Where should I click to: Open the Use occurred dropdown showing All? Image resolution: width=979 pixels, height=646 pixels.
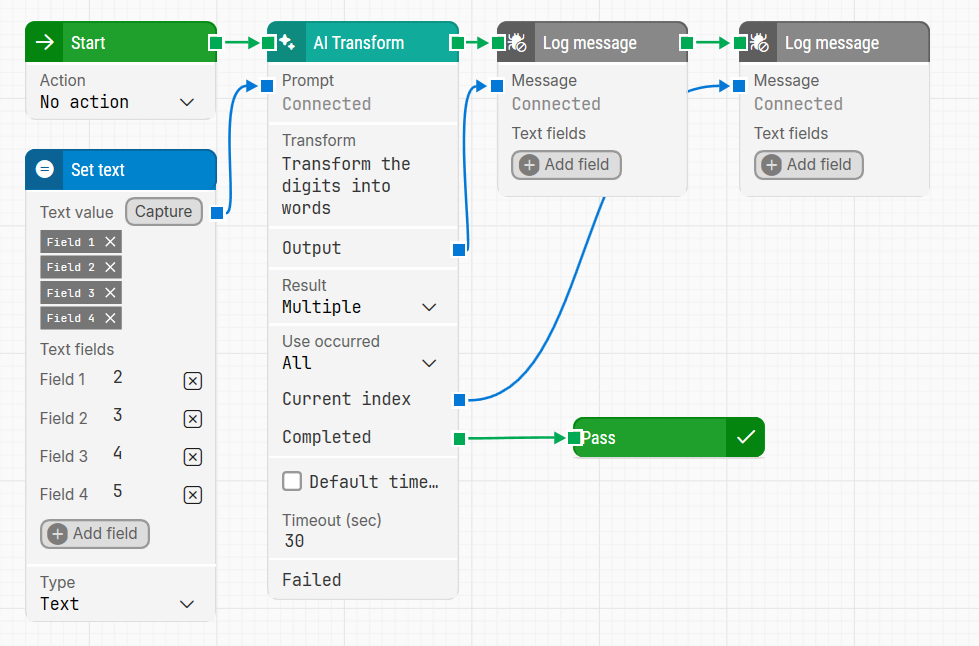tap(359, 363)
